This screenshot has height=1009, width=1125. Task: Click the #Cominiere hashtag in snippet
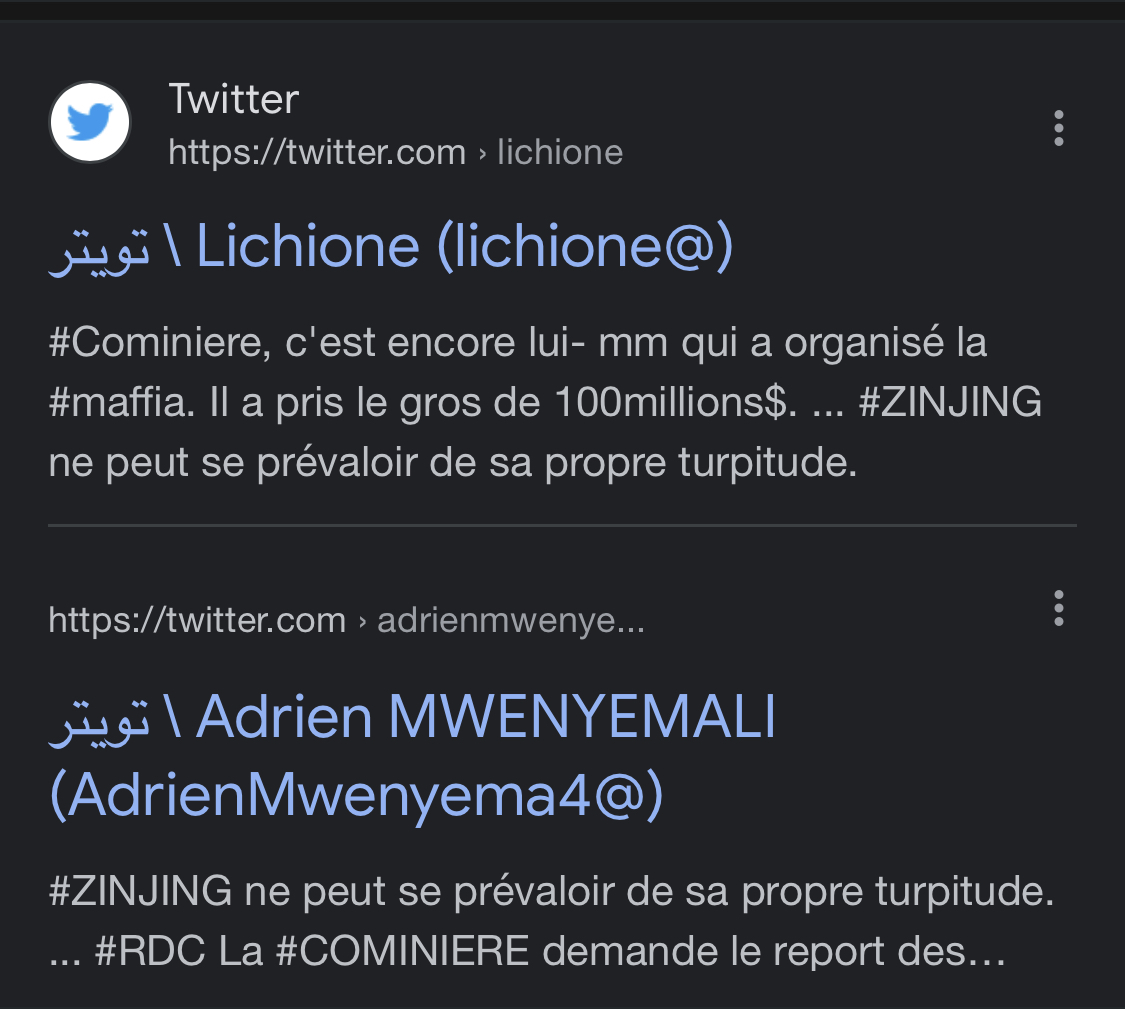point(160,342)
